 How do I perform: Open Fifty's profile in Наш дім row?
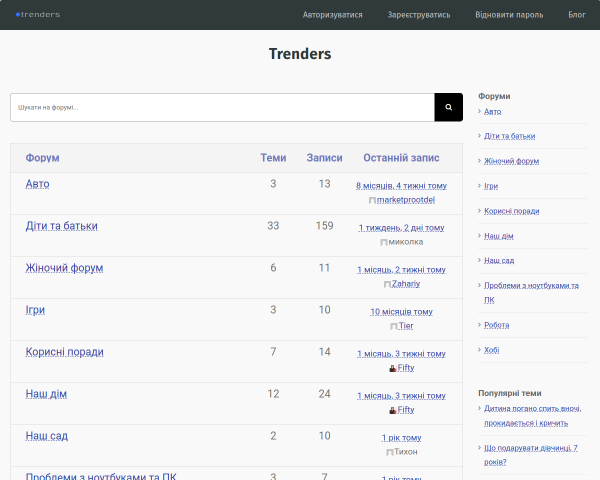tap(406, 410)
